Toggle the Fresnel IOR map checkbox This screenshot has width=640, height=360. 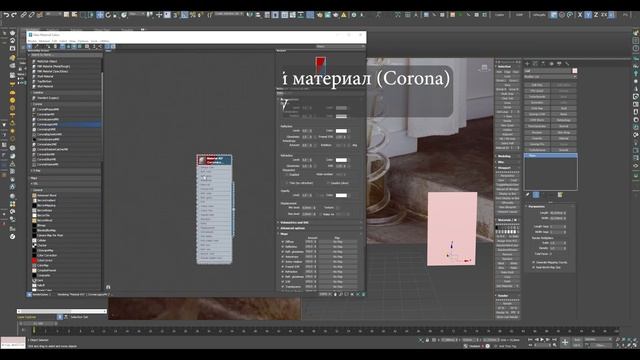pyautogui.click(x=282, y=267)
